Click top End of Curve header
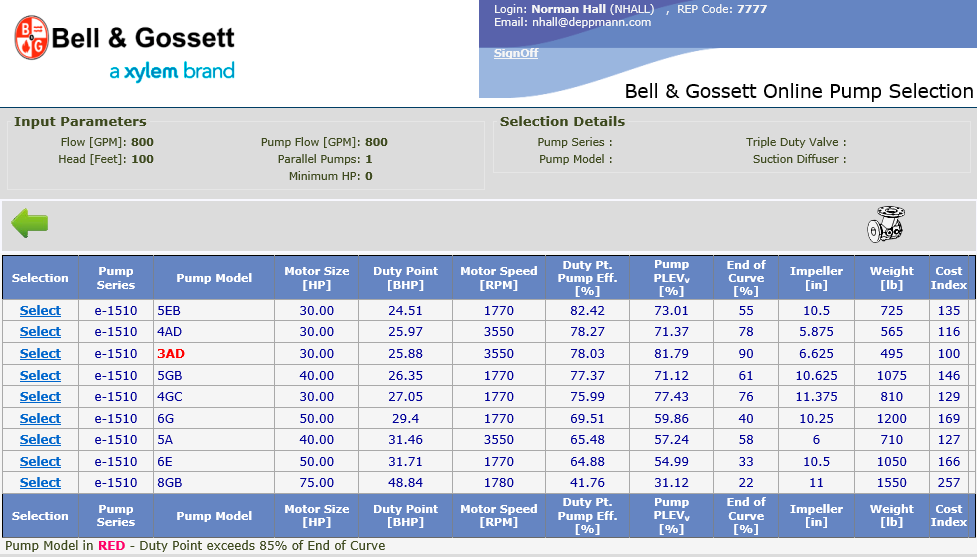This screenshot has width=977, height=557. [746, 278]
